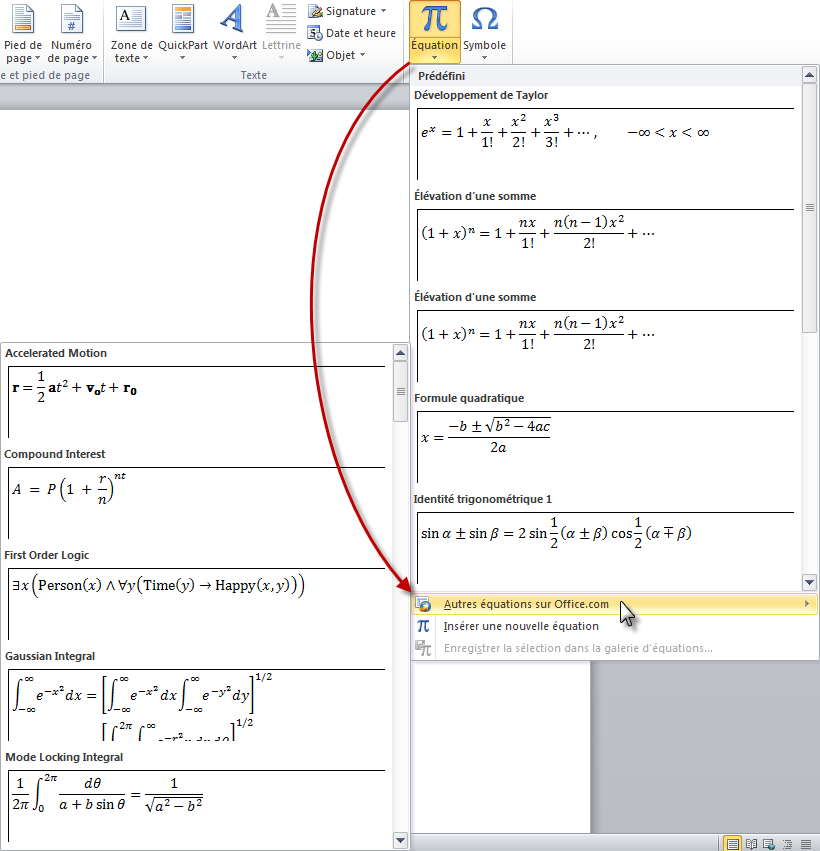Switch to Draft view in status bar
Image resolution: width=820 pixels, height=851 pixels.
coord(804,843)
